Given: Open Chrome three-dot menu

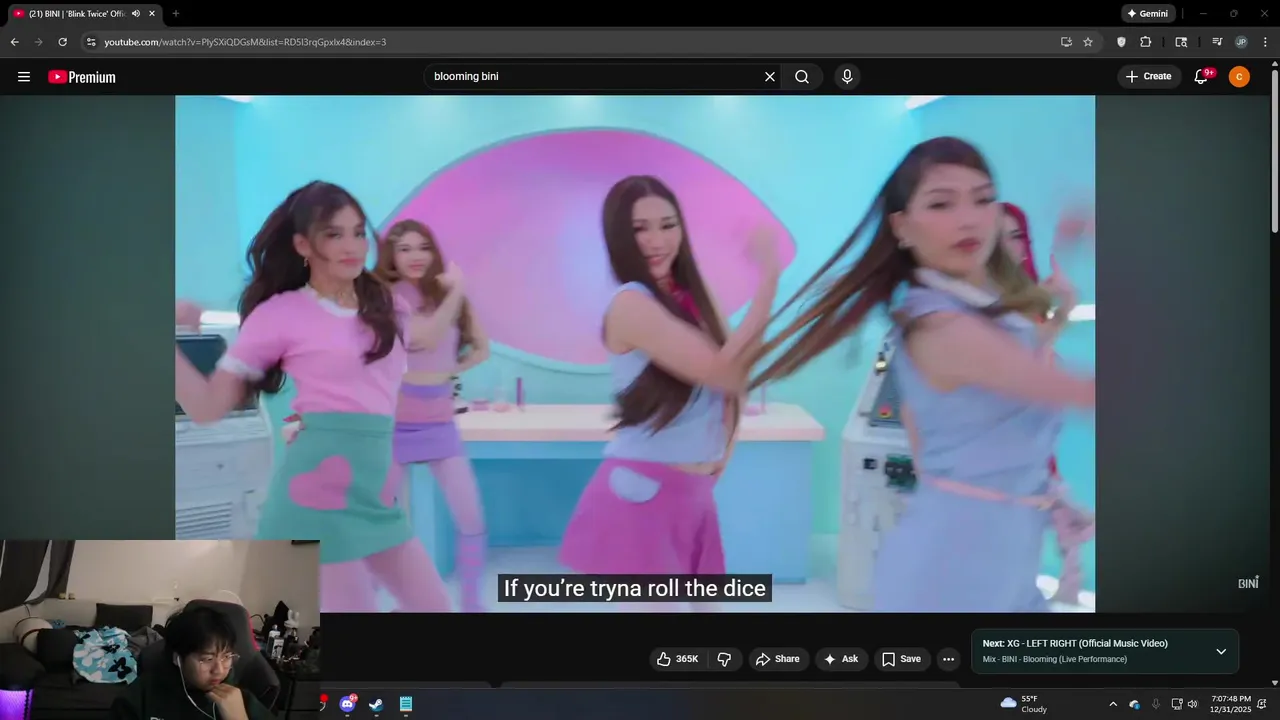Looking at the screenshot, I should [x=1265, y=42].
